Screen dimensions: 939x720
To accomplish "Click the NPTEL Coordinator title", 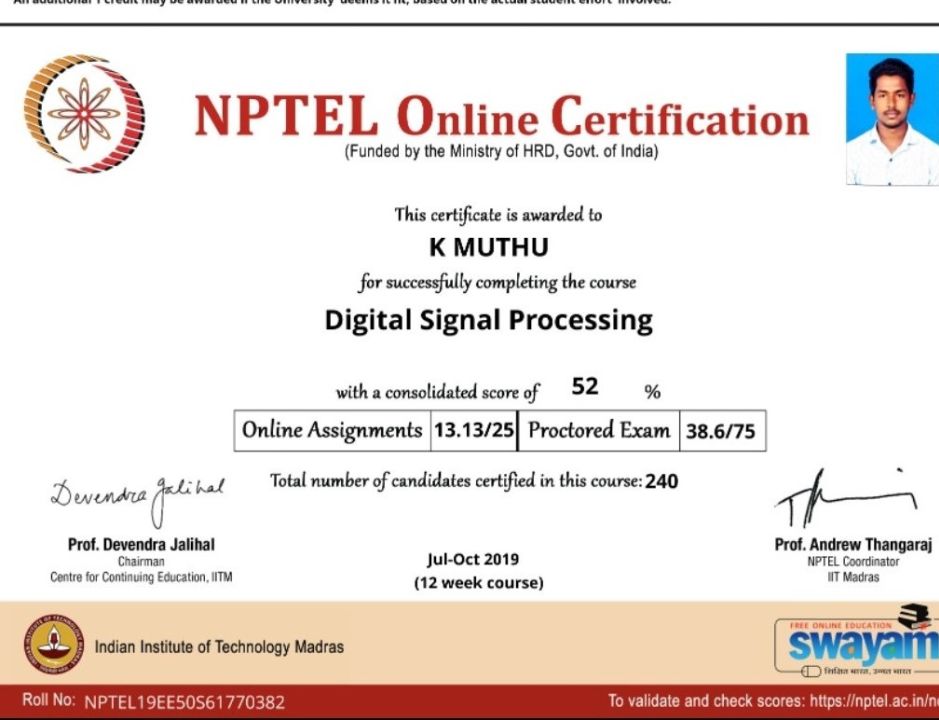I will coord(853,562).
